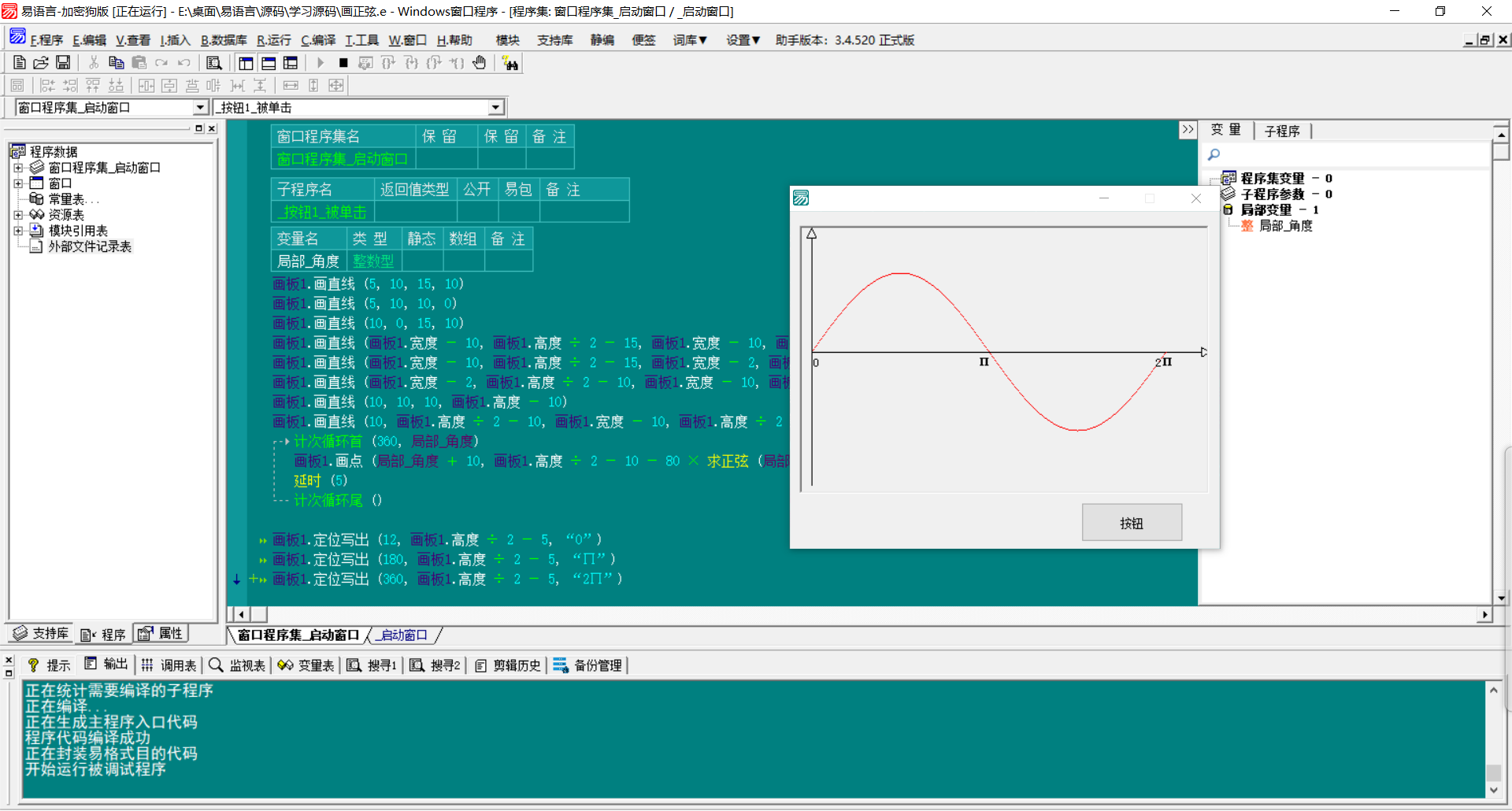Click the 按钮 button in running window
The image size is (1512, 811).
tap(1132, 523)
